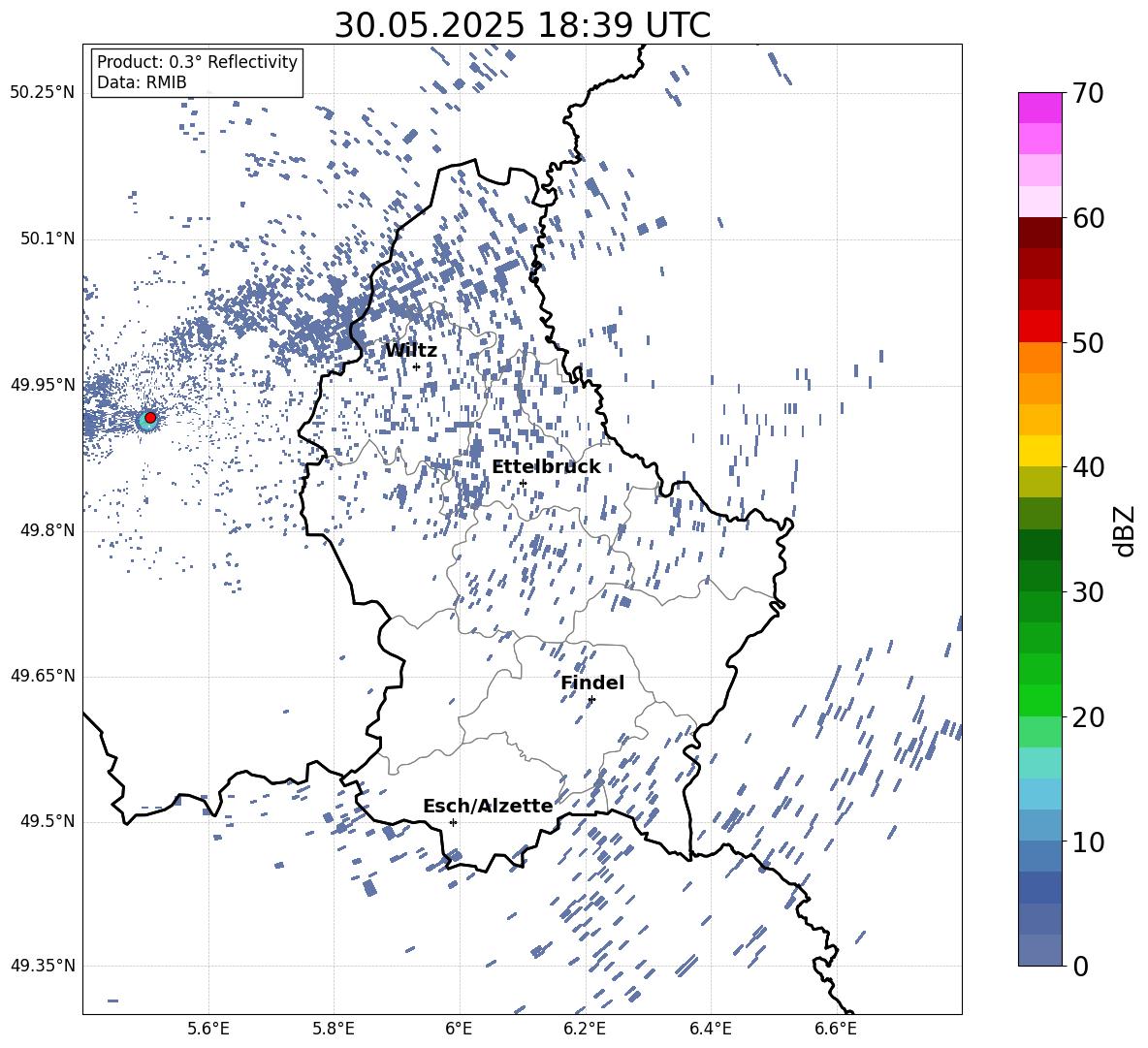This screenshot has height=1048, width=1148.
Task: Click the Product: 0.3° Reflectivity text
Action: tap(197, 62)
